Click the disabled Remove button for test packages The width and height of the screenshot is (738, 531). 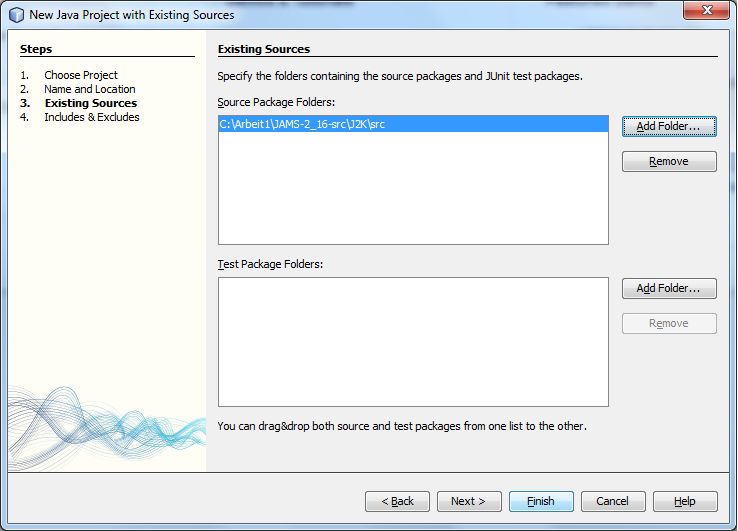coord(669,323)
